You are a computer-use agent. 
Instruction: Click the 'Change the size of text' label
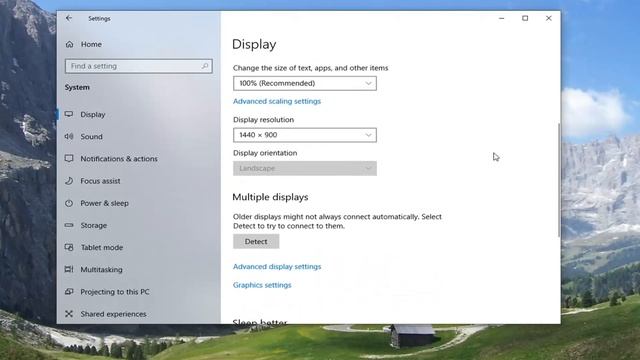coord(310,68)
